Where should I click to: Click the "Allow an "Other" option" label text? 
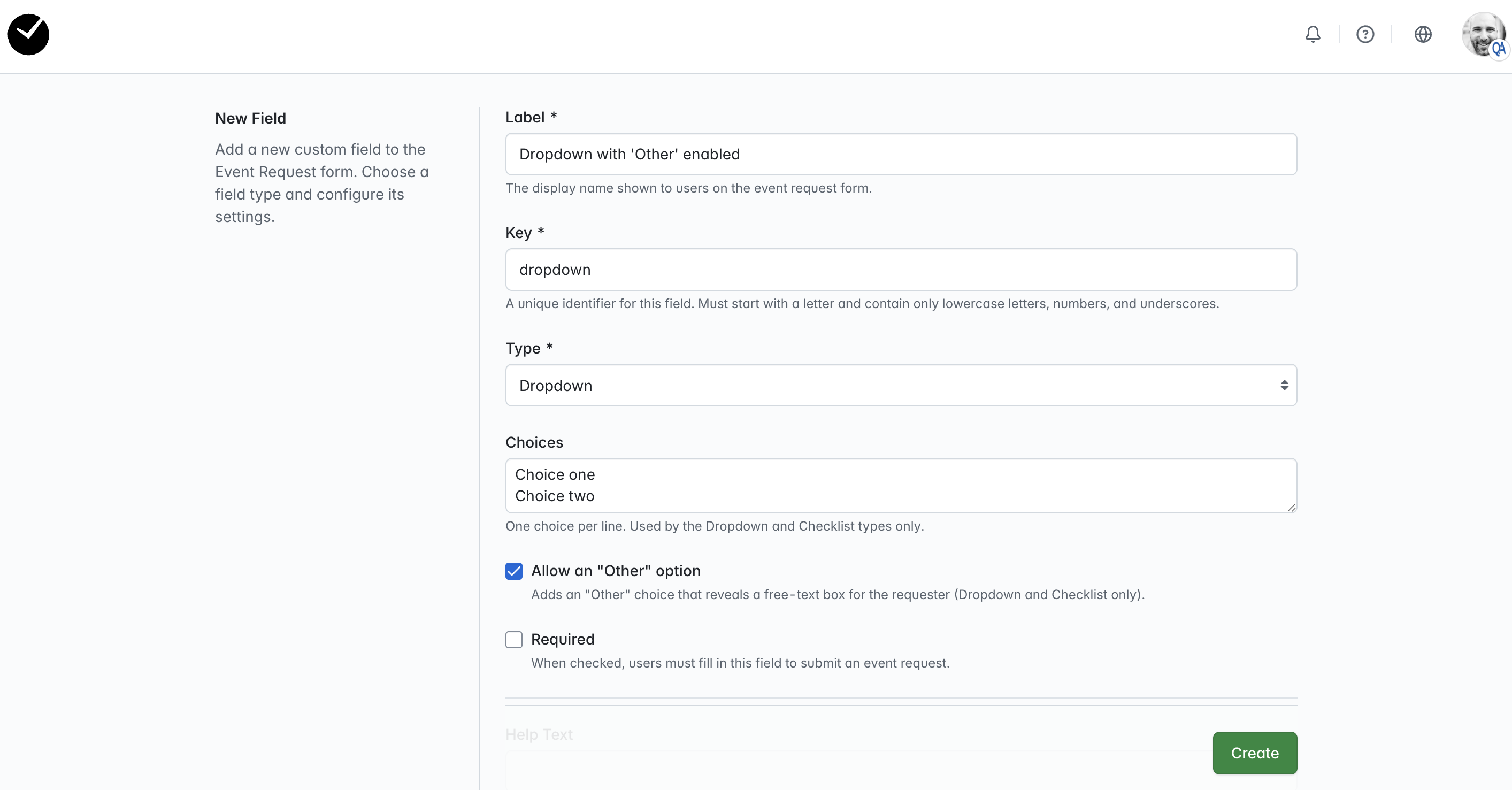point(616,571)
